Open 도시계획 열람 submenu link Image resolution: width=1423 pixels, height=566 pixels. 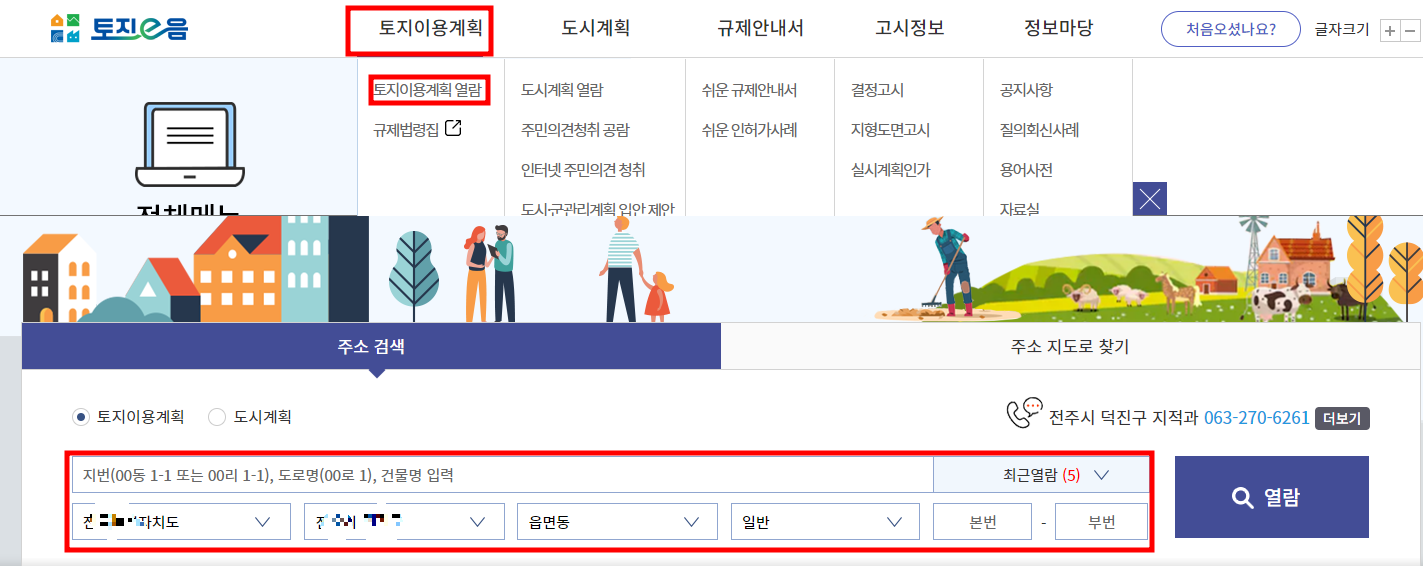pyautogui.click(x=562, y=90)
